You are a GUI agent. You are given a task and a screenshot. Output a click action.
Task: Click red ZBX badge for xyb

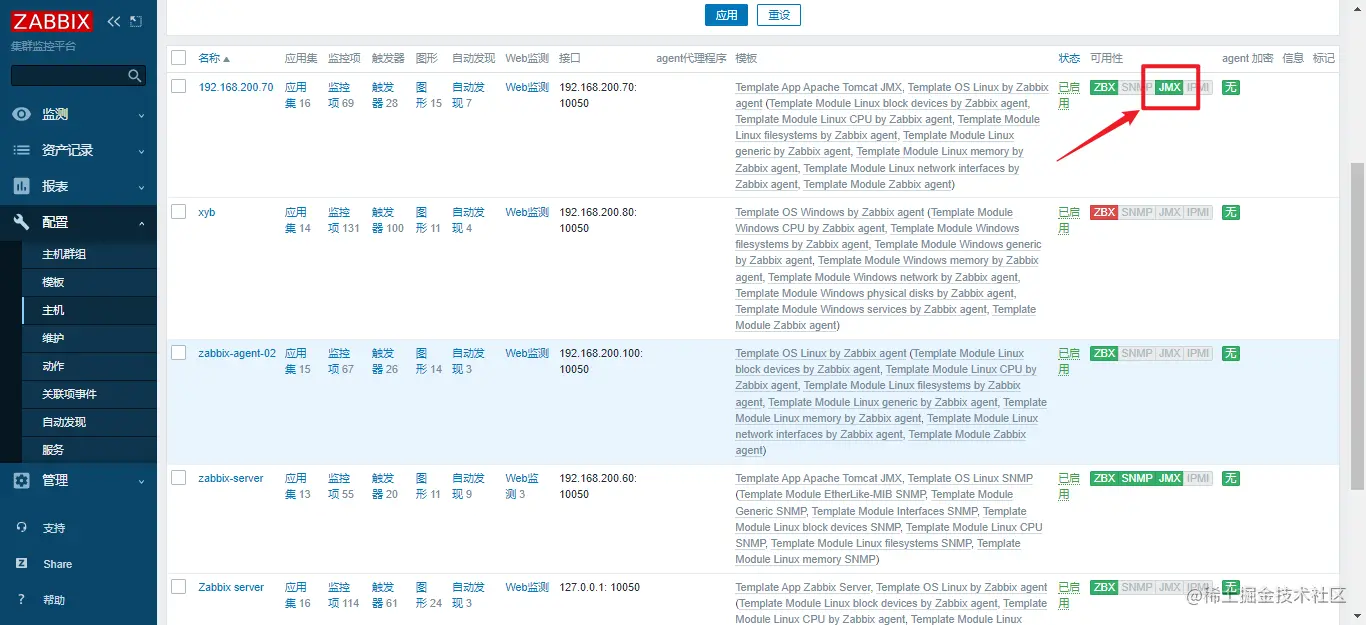pyautogui.click(x=1104, y=213)
